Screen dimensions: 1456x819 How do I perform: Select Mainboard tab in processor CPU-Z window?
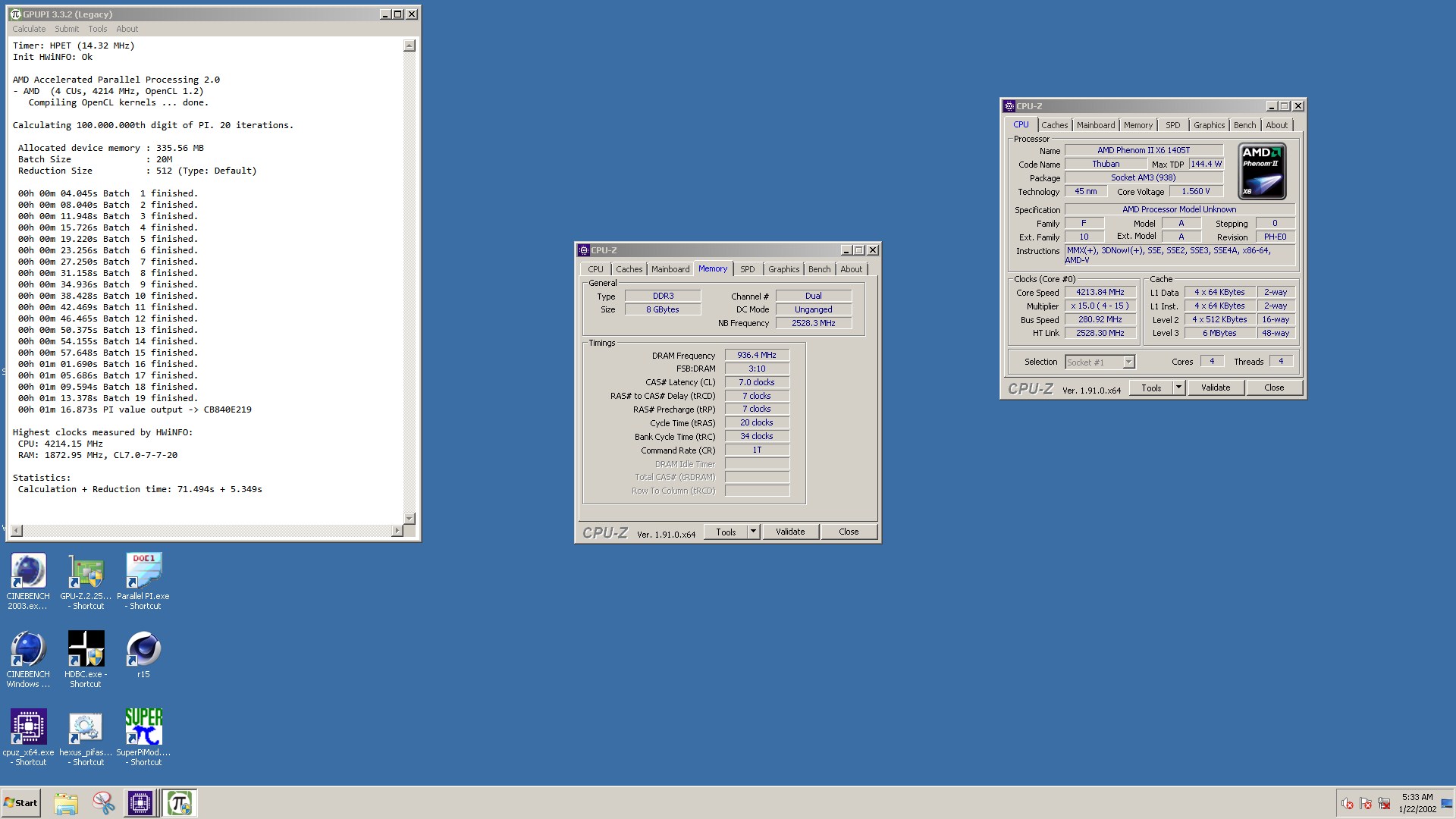[x=1096, y=125]
